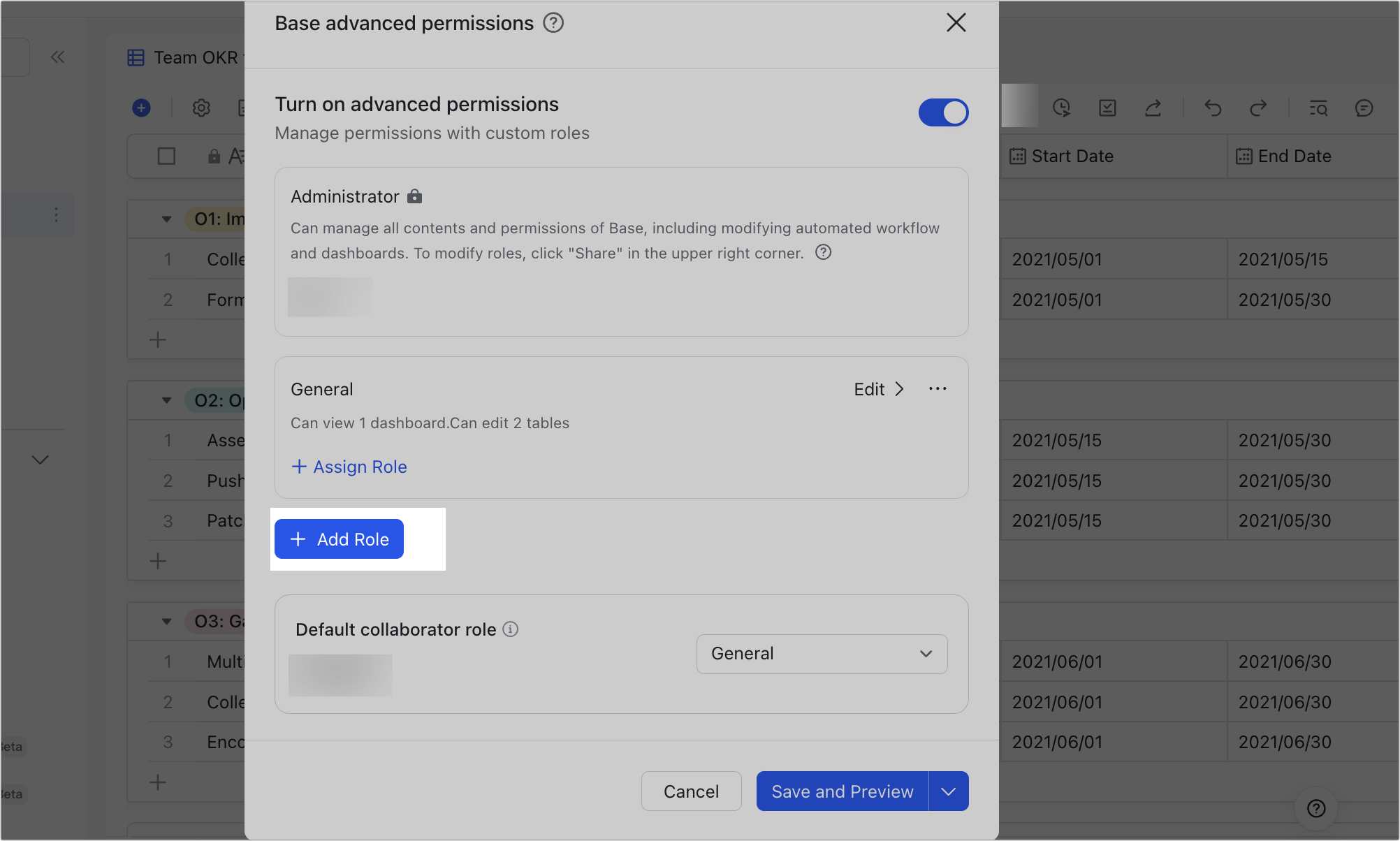The height and width of the screenshot is (841, 1400).
Task: Open the find and filter search icon
Action: (x=1318, y=108)
